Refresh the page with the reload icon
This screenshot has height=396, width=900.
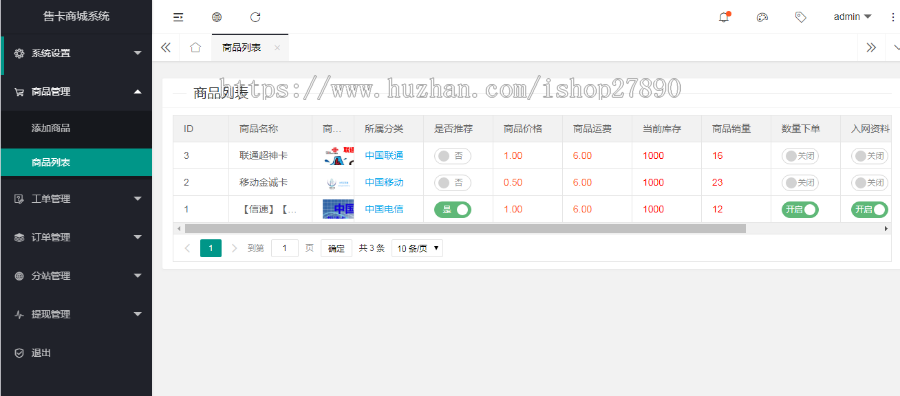click(255, 17)
